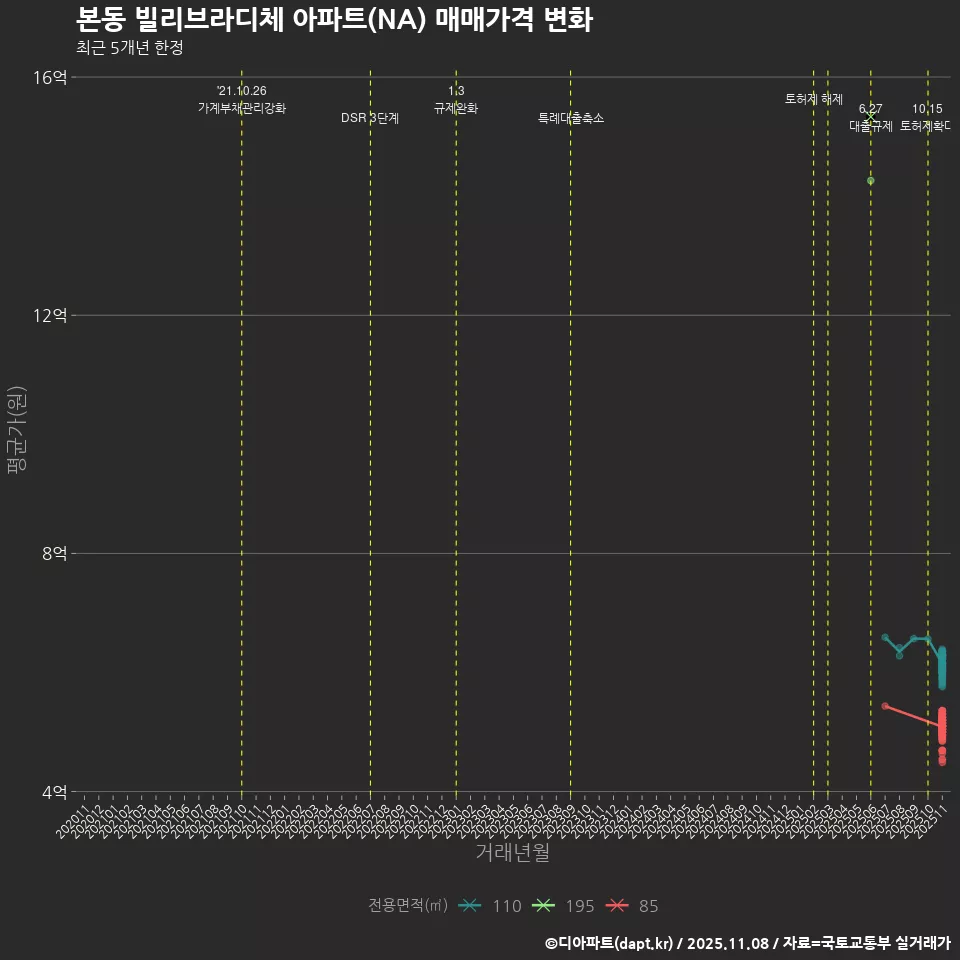This screenshot has width=960, height=960.
Task: Expand the 최근 5개년 한정 filter
Action: [129, 46]
